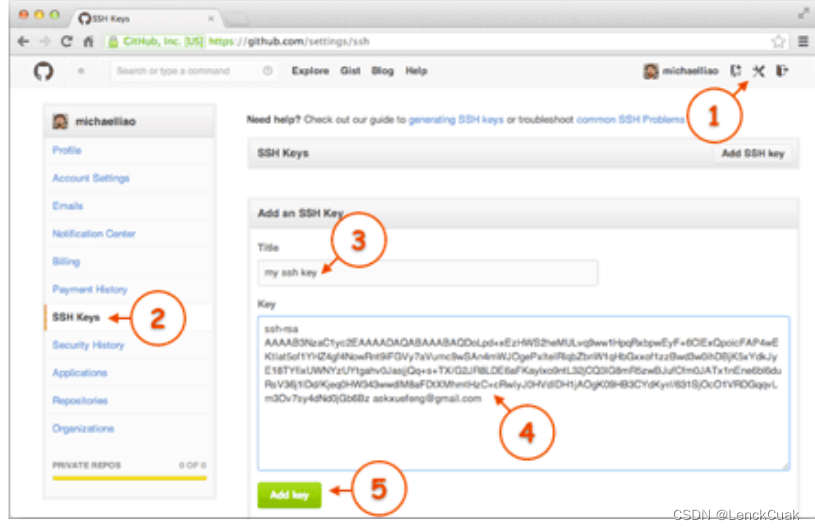
Task: Click the sign out icon
Action: click(x=782, y=71)
